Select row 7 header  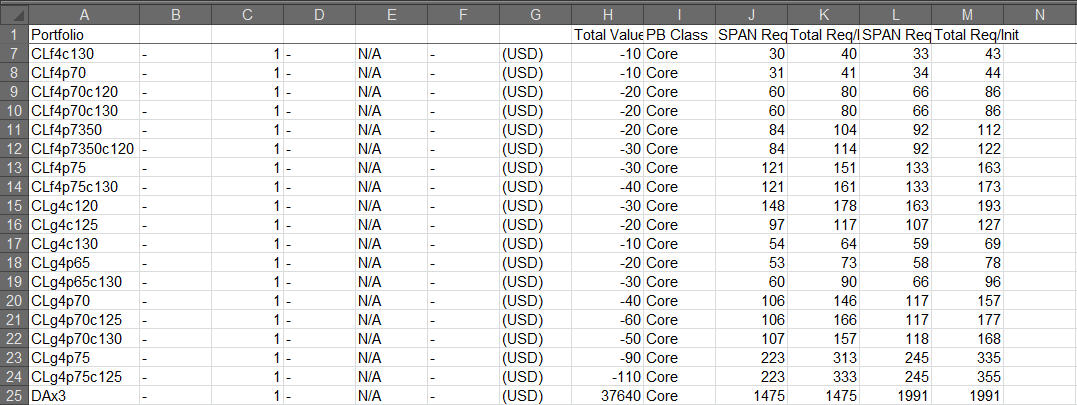(x=14, y=54)
